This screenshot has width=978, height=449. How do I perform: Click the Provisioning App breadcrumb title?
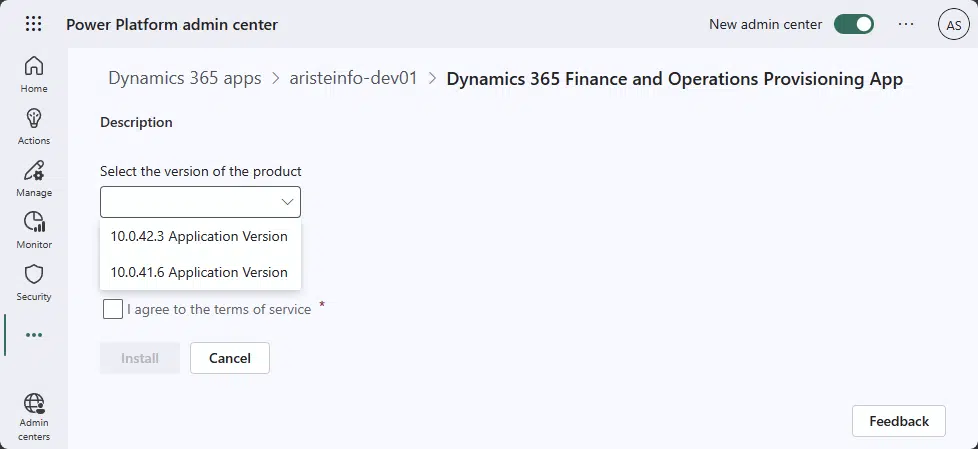point(675,79)
